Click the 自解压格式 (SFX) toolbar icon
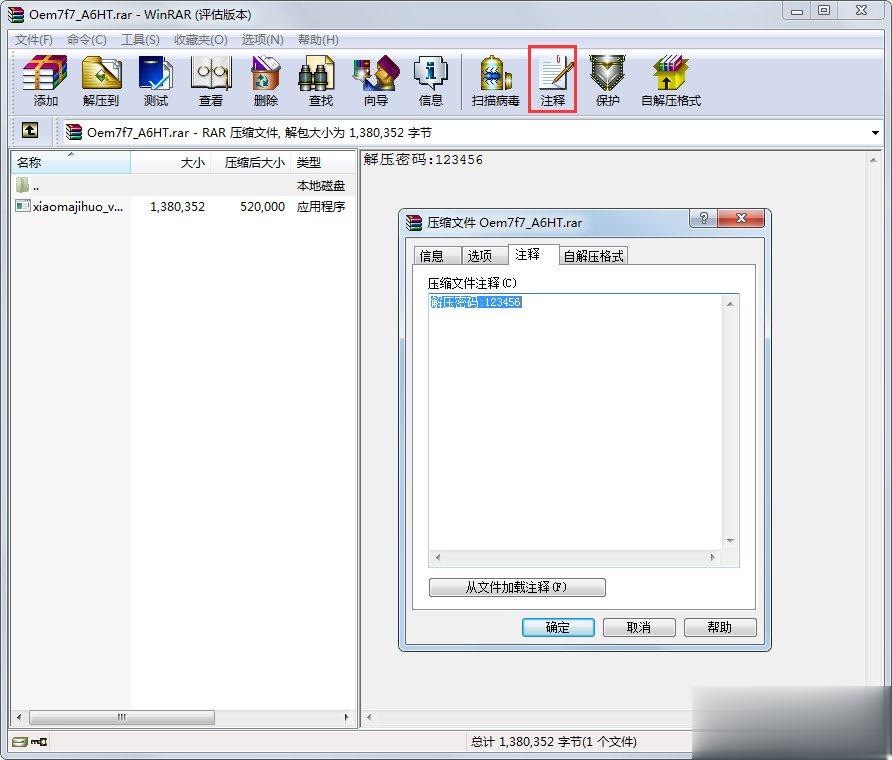This screenshot has height=760, width=892. (x=671, y=80)
